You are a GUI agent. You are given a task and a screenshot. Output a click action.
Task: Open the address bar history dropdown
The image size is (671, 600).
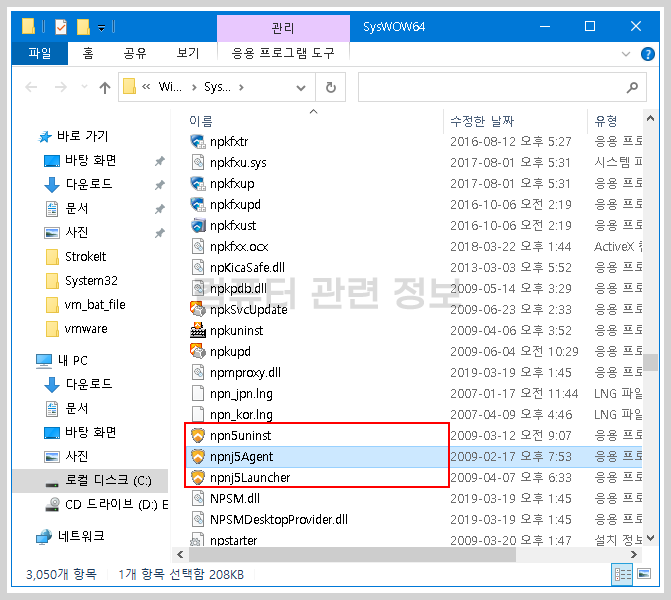tap(301, 88)
